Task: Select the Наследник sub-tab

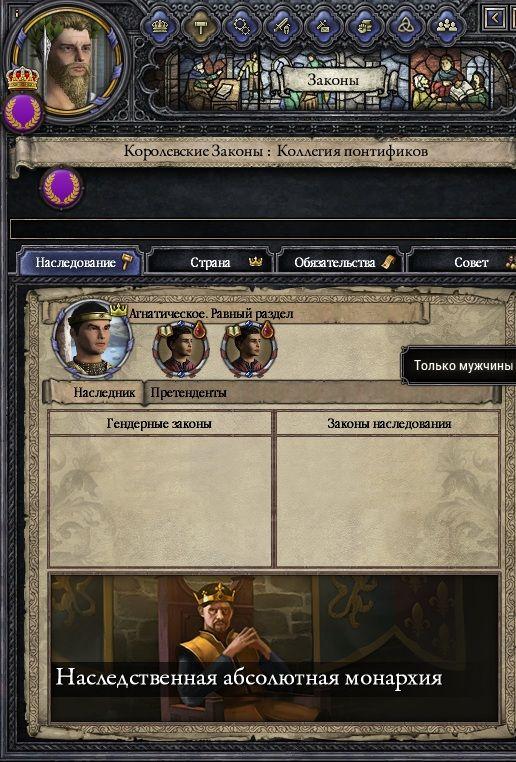Action: [96, 392]
